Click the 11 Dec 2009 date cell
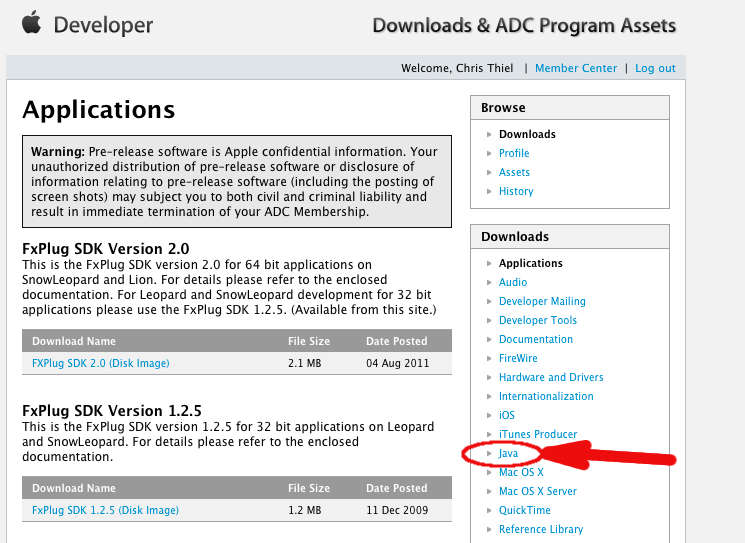Viewport: 745px width, 543px height. 397,510
